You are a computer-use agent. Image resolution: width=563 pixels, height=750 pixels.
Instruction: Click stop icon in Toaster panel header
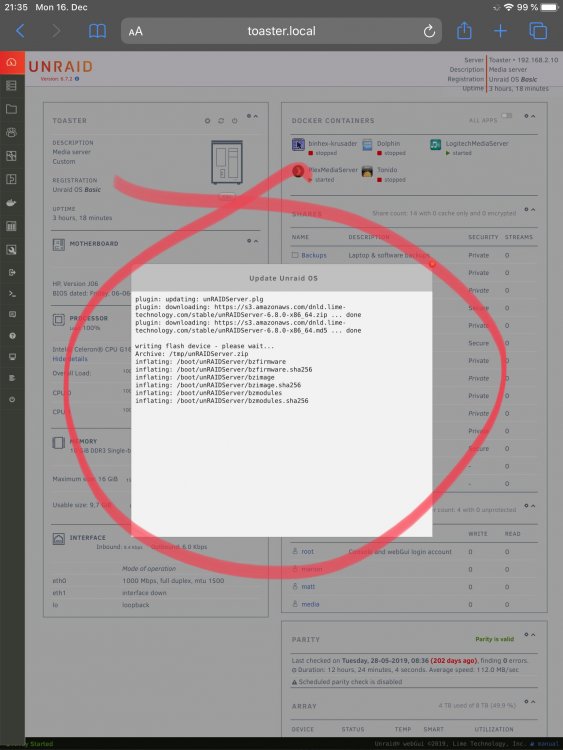click(207, 121)
